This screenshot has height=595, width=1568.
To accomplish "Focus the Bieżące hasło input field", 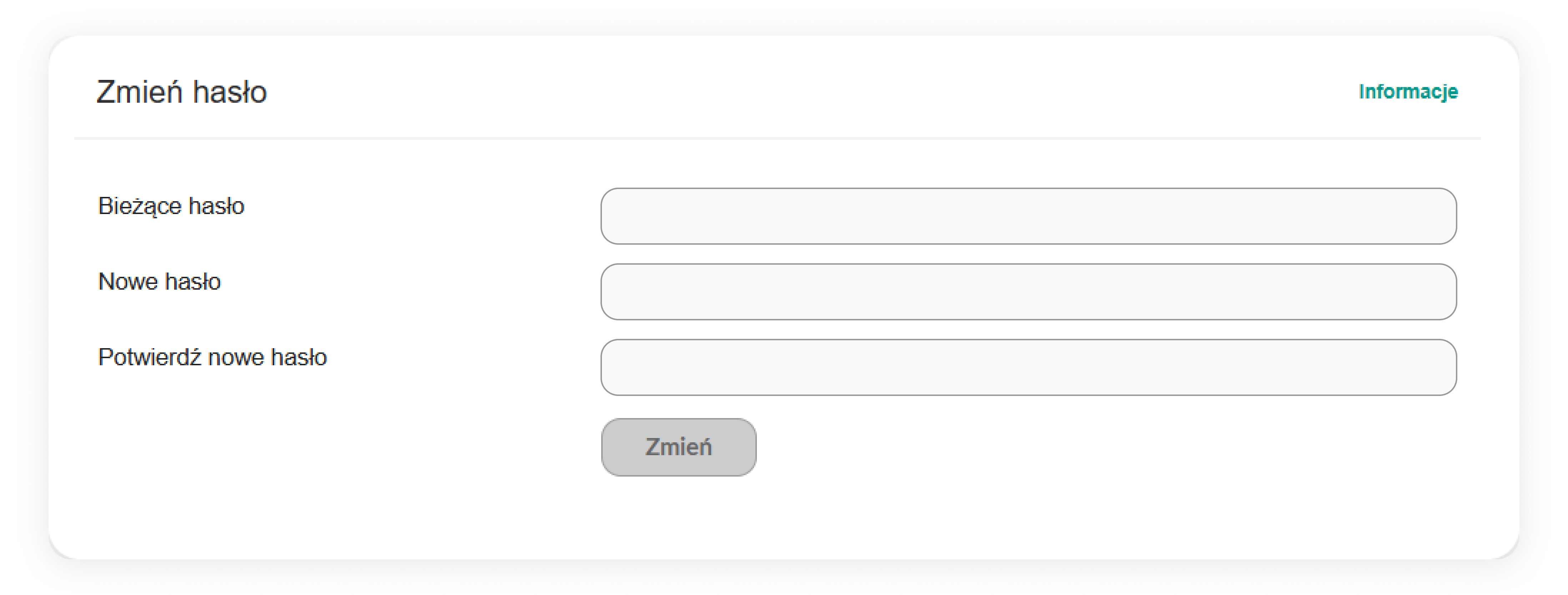I will pyautogui.click(x=1028, y=216).
